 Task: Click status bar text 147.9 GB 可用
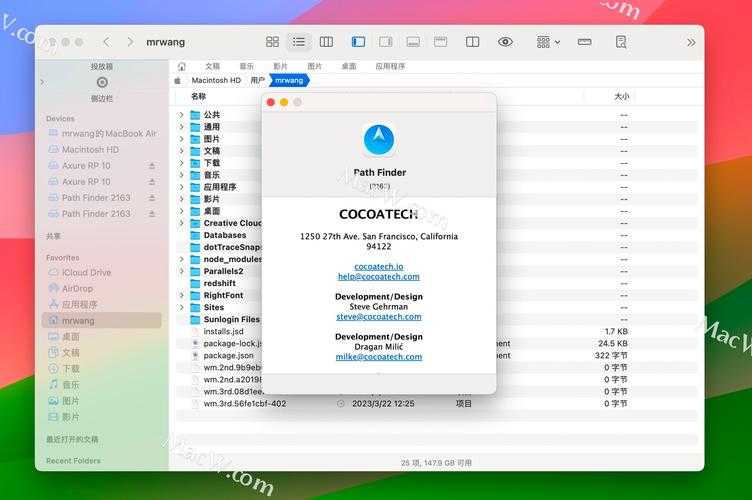(x=447, y=463)
